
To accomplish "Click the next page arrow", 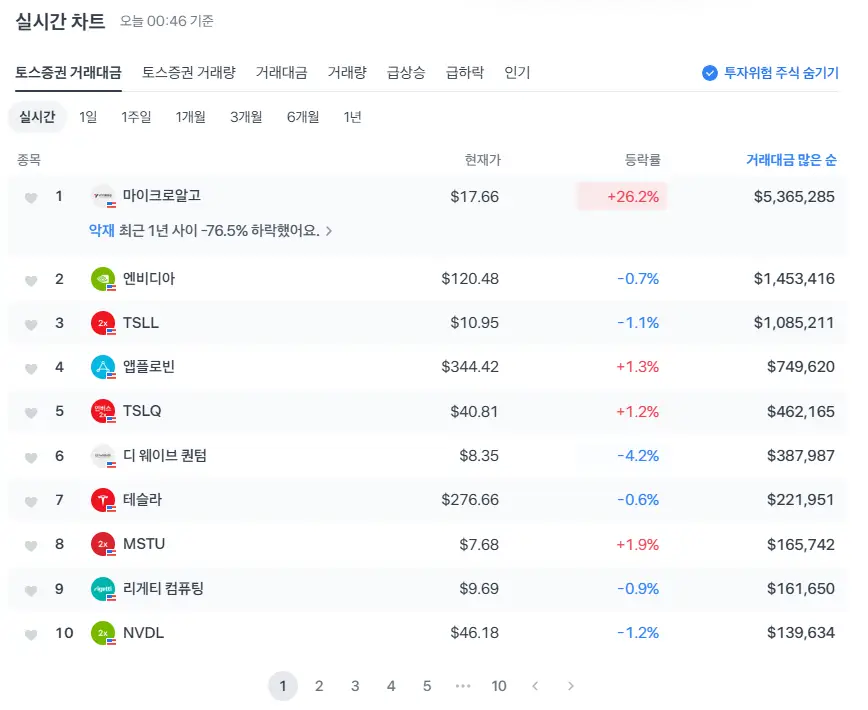I will [571, 686].
